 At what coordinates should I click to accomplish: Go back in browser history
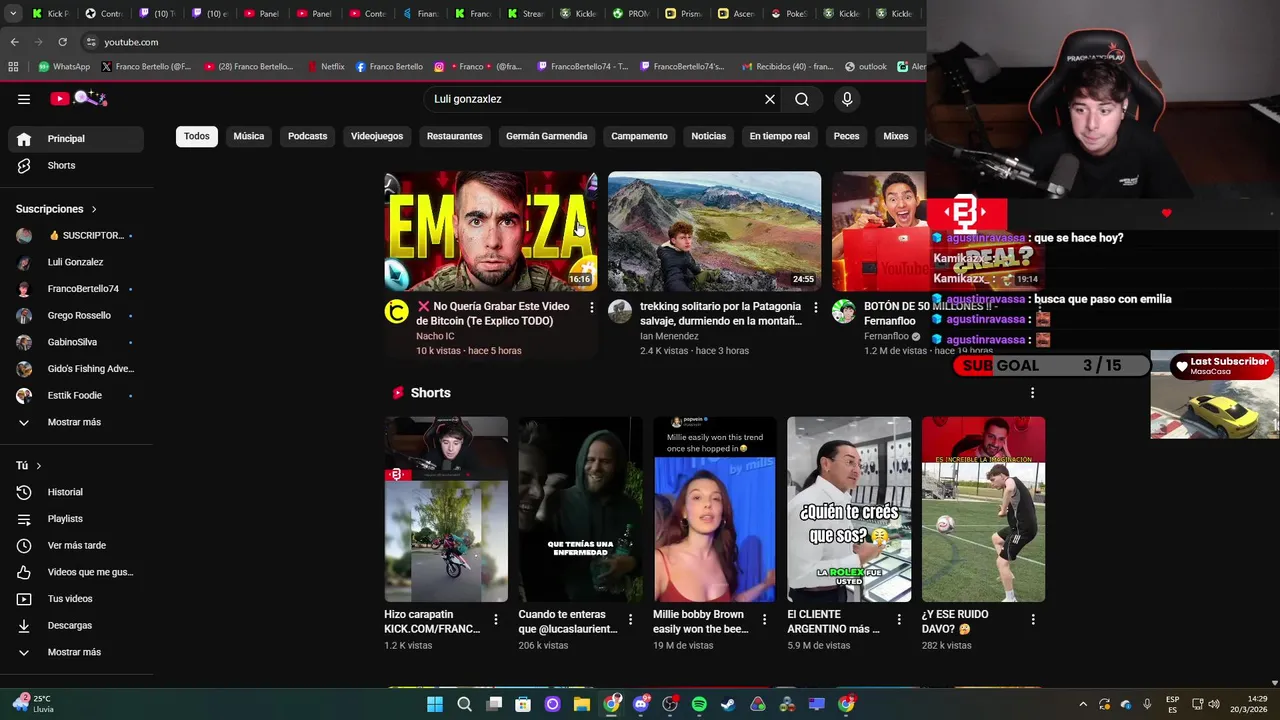click(14, 42)
